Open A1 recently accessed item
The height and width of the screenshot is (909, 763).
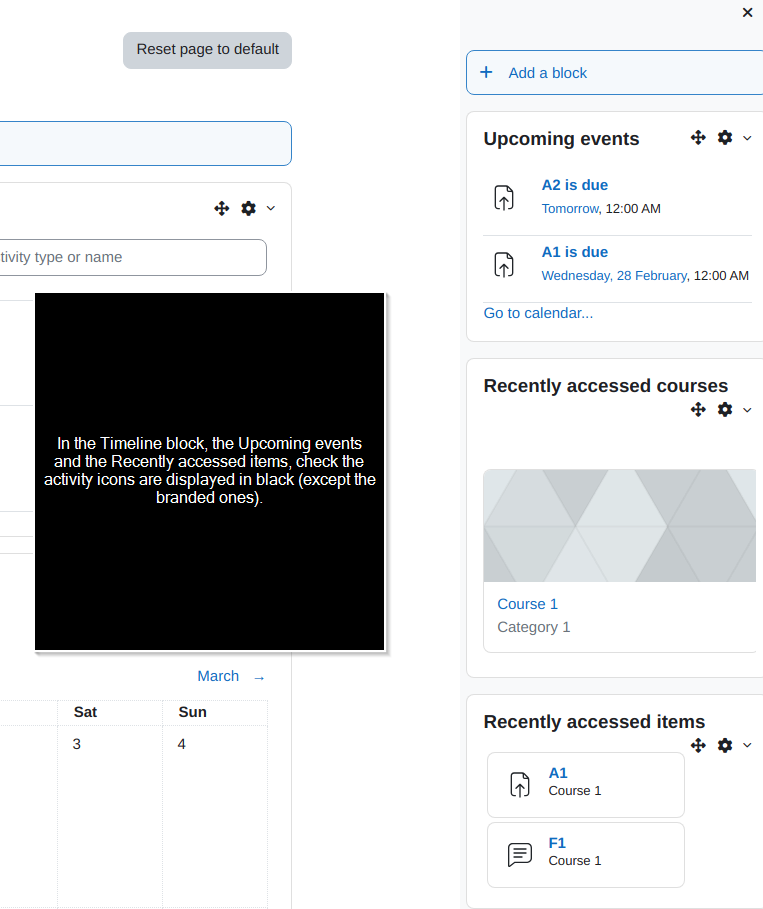click(558, 773)
